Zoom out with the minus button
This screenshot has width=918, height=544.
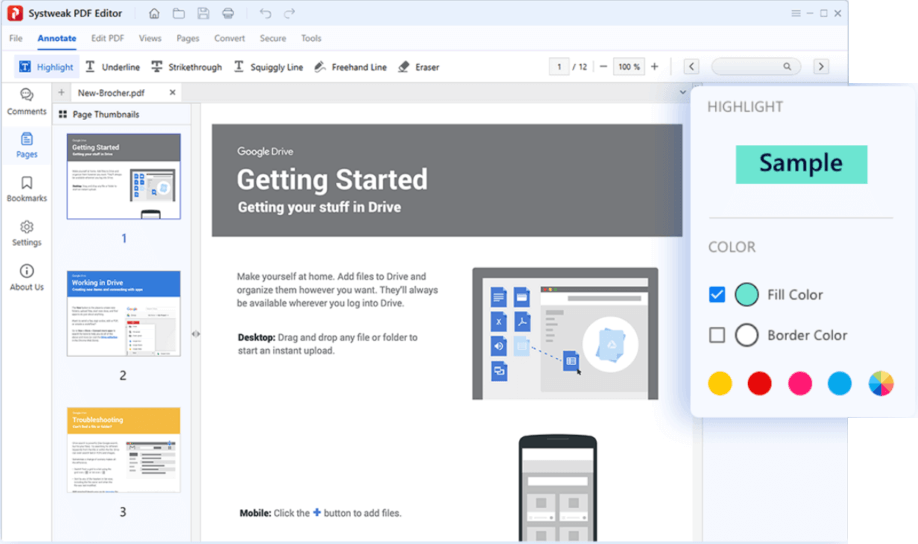pyautogui.click(x=603, y=67)
